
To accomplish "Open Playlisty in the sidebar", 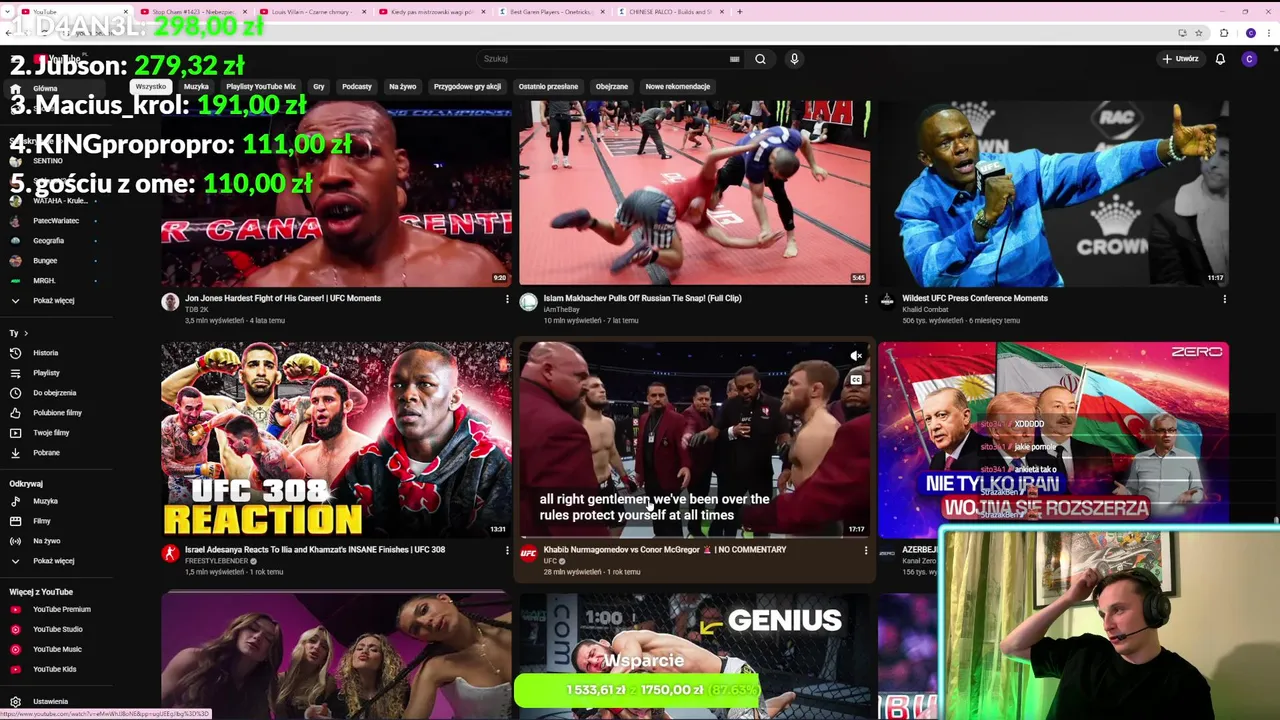I will point(46,373).
